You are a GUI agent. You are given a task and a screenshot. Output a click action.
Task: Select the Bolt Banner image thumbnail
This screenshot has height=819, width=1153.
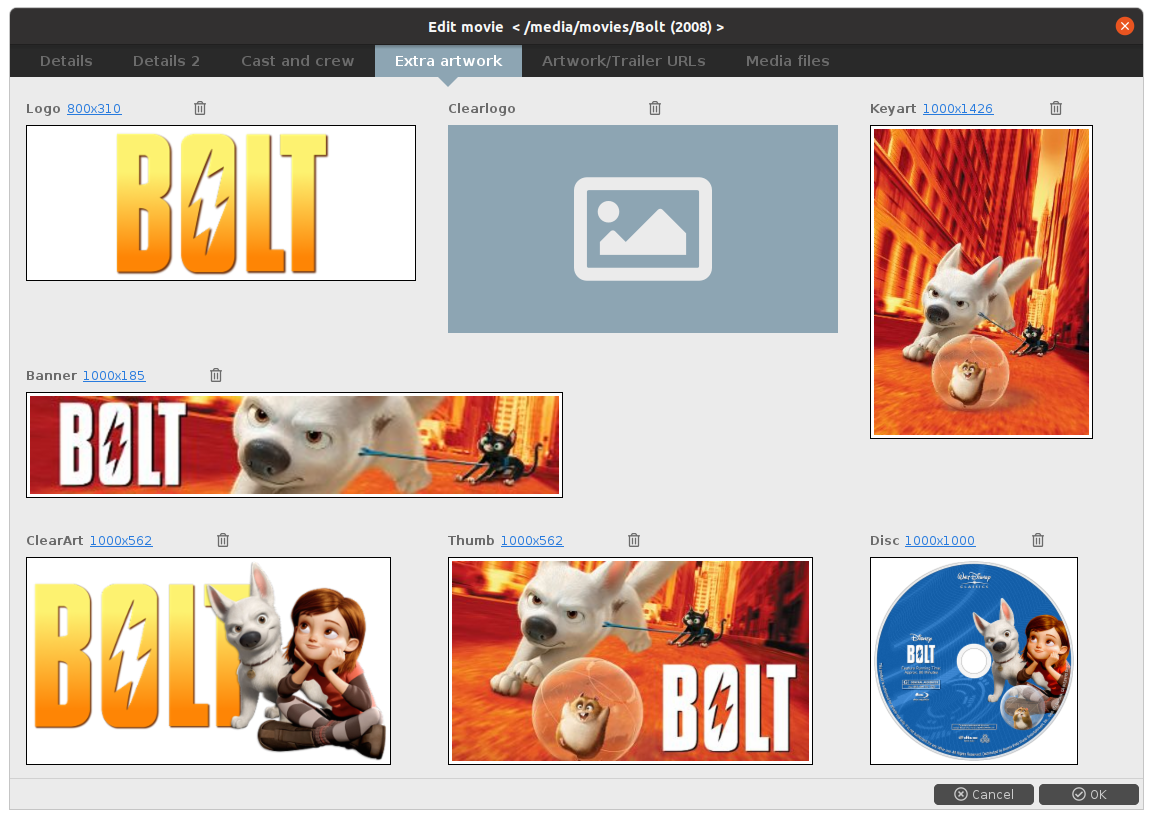coord(294,445)
